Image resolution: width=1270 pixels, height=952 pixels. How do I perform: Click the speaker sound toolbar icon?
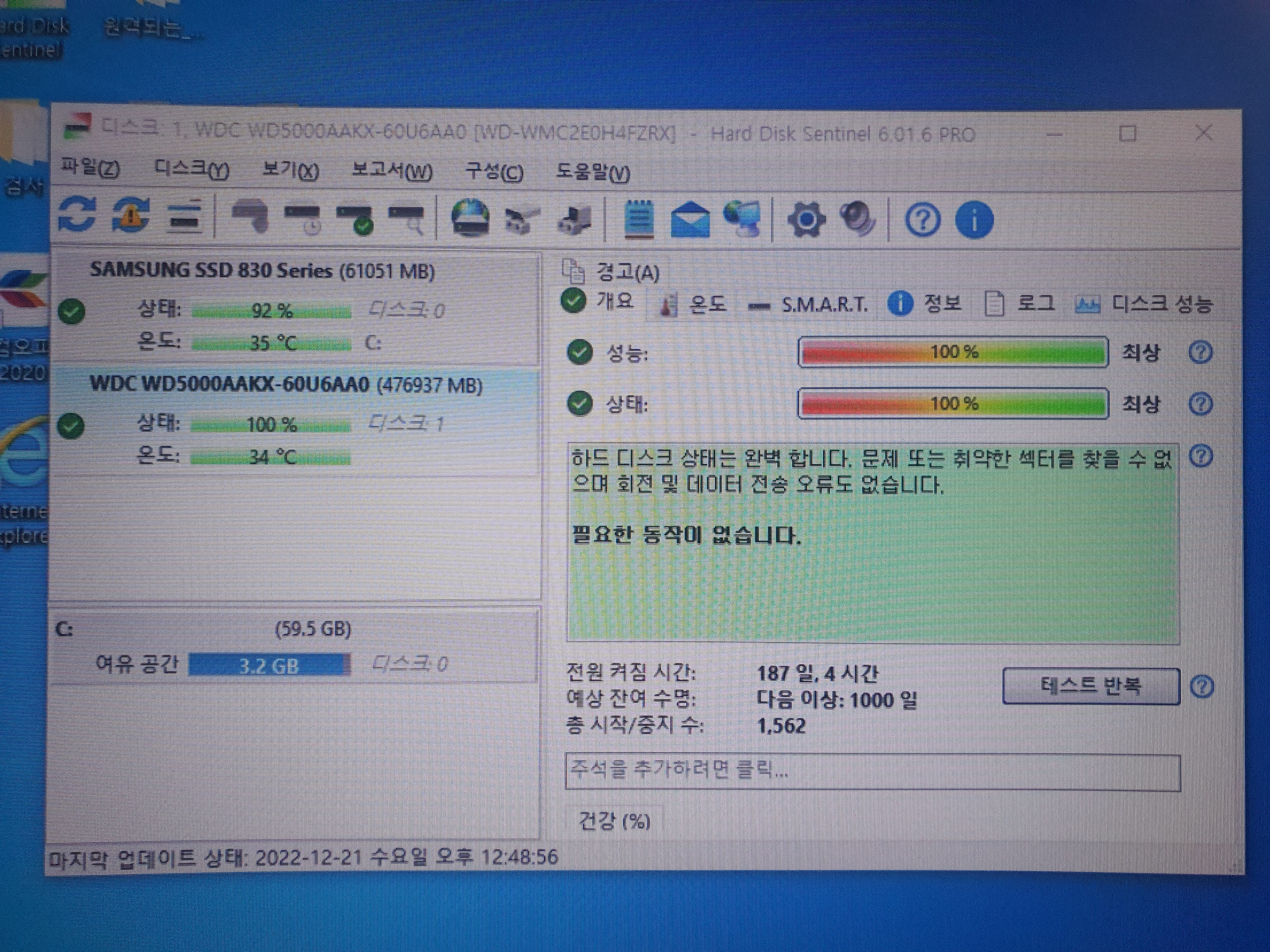[x=858, y=218]
